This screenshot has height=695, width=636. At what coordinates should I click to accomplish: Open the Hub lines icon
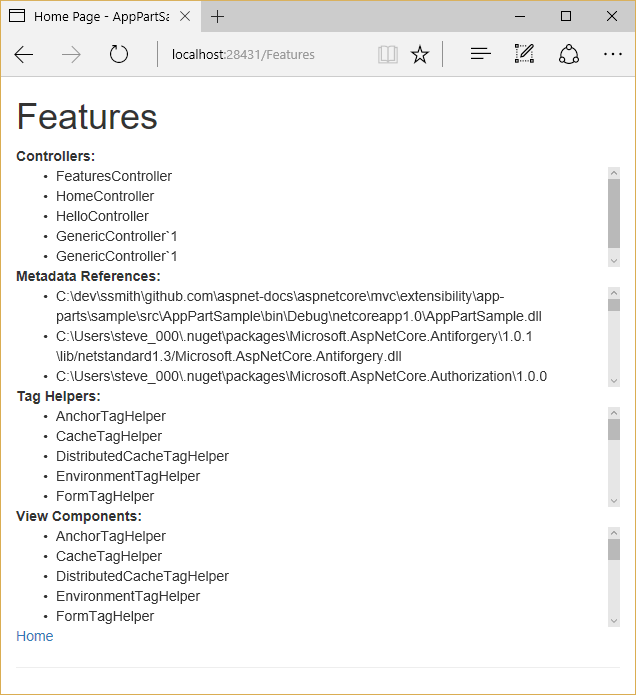point(481,55)
